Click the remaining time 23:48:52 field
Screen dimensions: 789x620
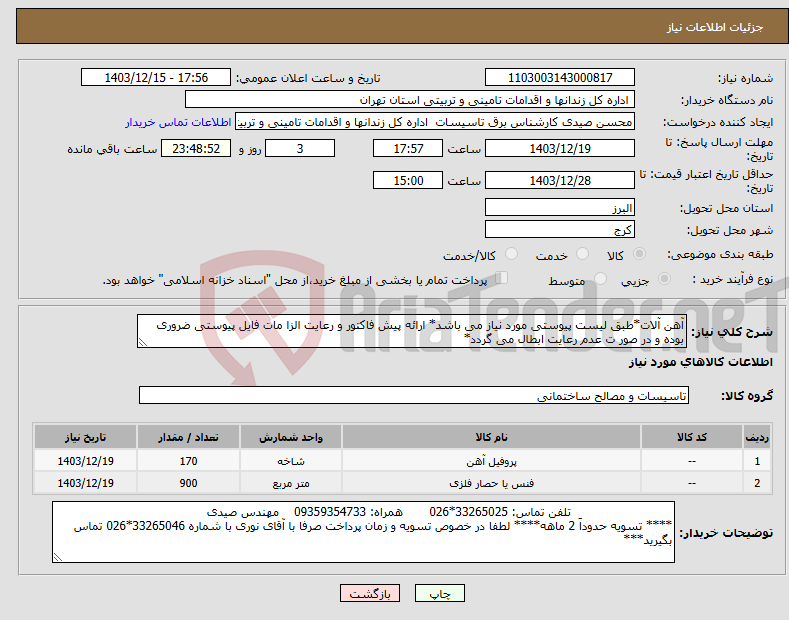(196, 148)
